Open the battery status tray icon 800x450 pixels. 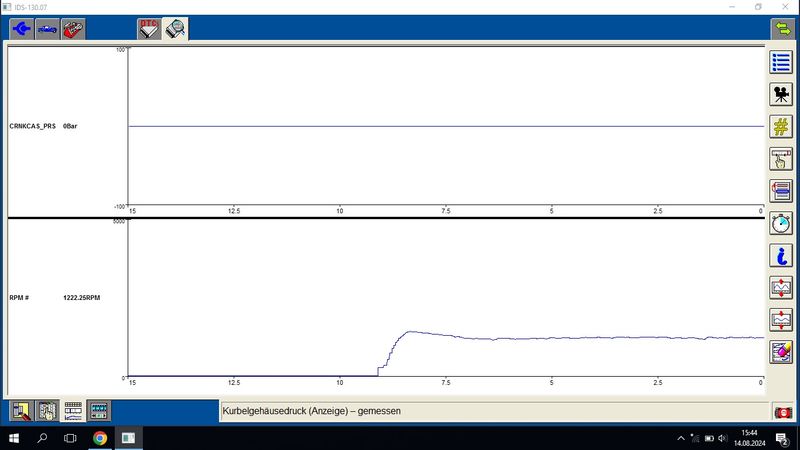(709, 438)
